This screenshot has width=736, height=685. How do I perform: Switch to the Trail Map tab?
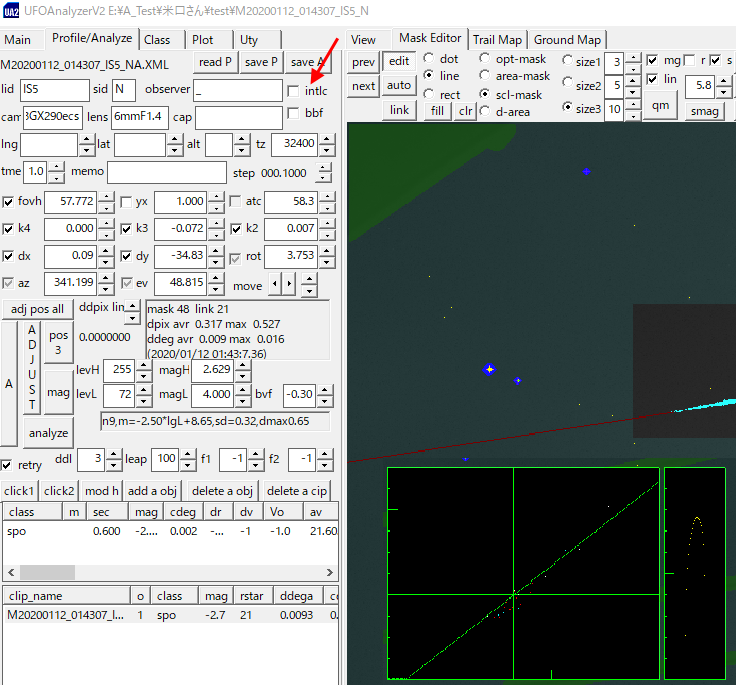coord(497,40)
